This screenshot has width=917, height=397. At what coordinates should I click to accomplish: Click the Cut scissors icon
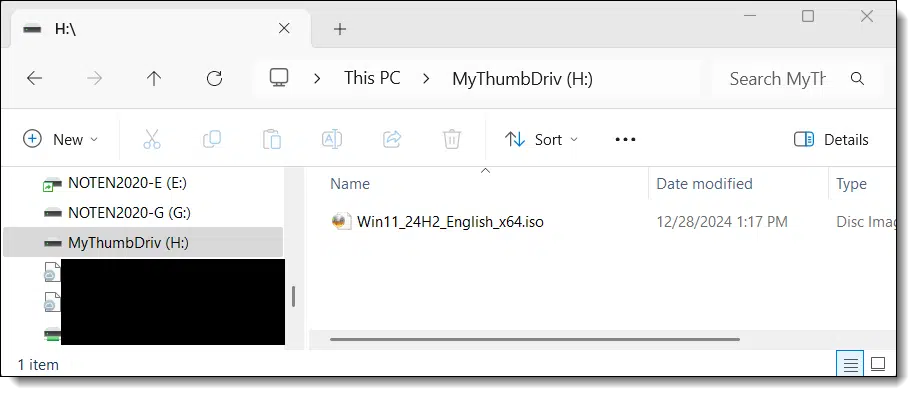coord(151,140)
